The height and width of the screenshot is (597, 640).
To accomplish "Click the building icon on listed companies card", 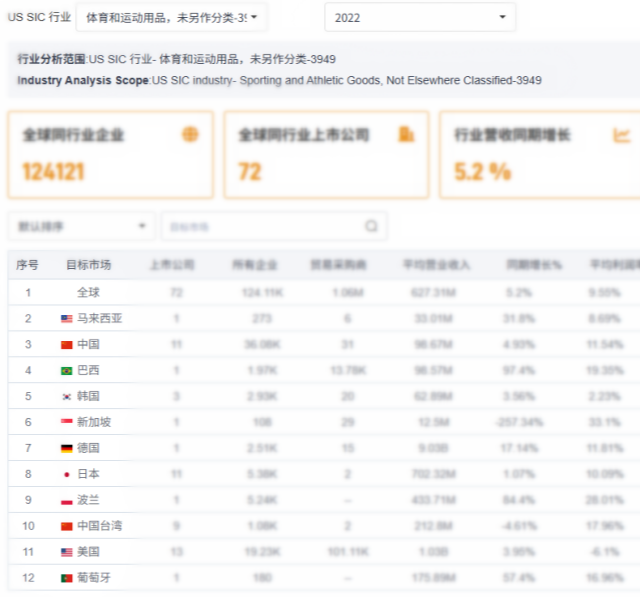I will [x=406, y=134].
